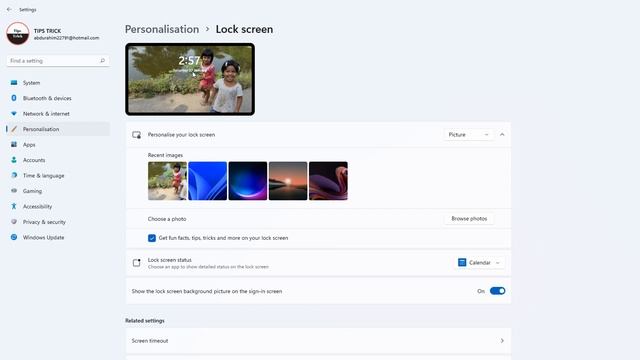The height and width of the screenshot is (360, 640).
Task: Open the Calendar status app dropdown
Action: [479, 263]
